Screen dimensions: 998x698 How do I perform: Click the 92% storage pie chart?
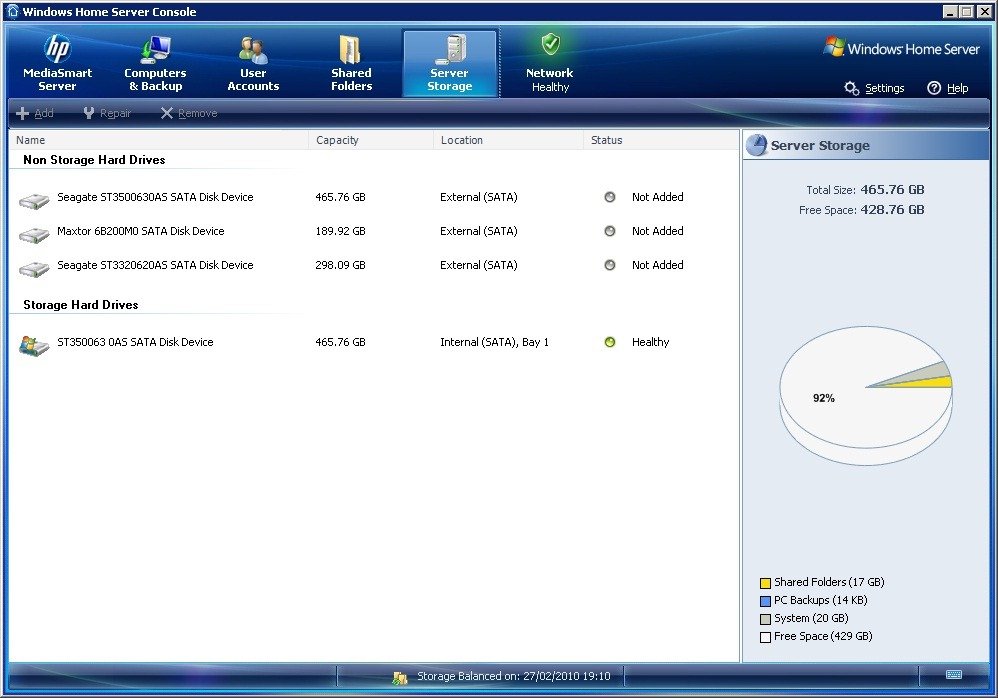(866, 394)
